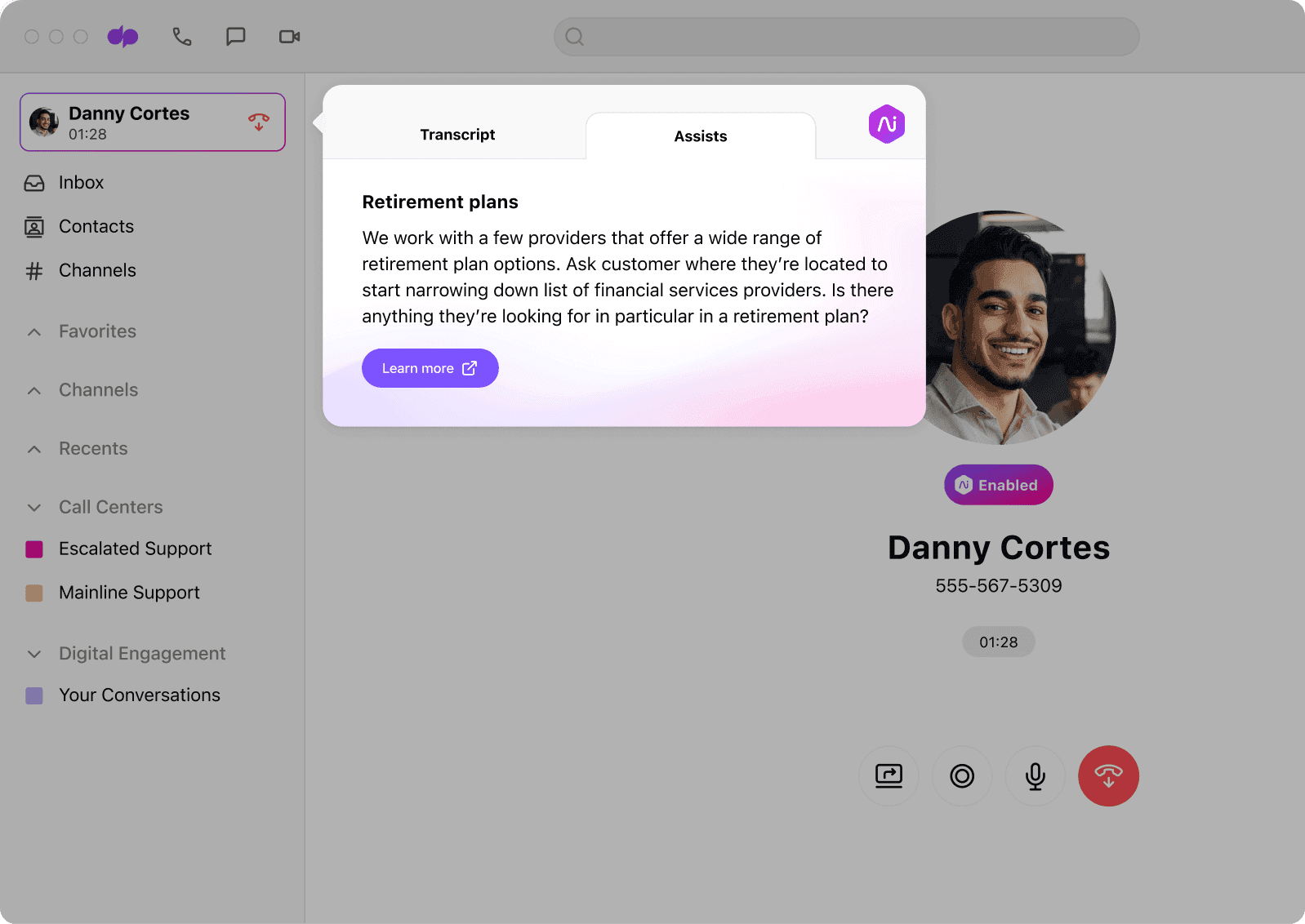
Task: Mute the microphone
Action: coord(1035,775)
